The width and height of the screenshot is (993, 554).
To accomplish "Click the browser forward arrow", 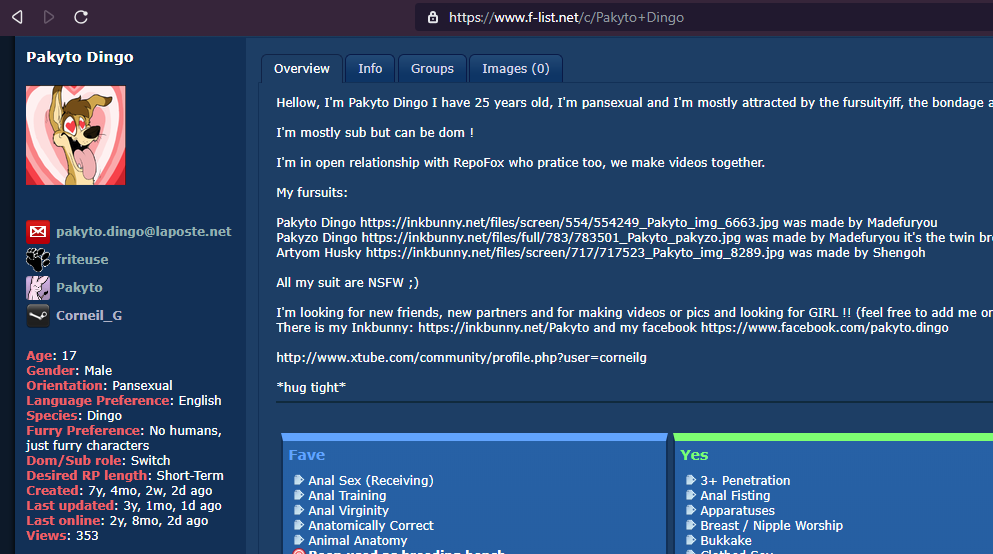I will coord(49,17).
